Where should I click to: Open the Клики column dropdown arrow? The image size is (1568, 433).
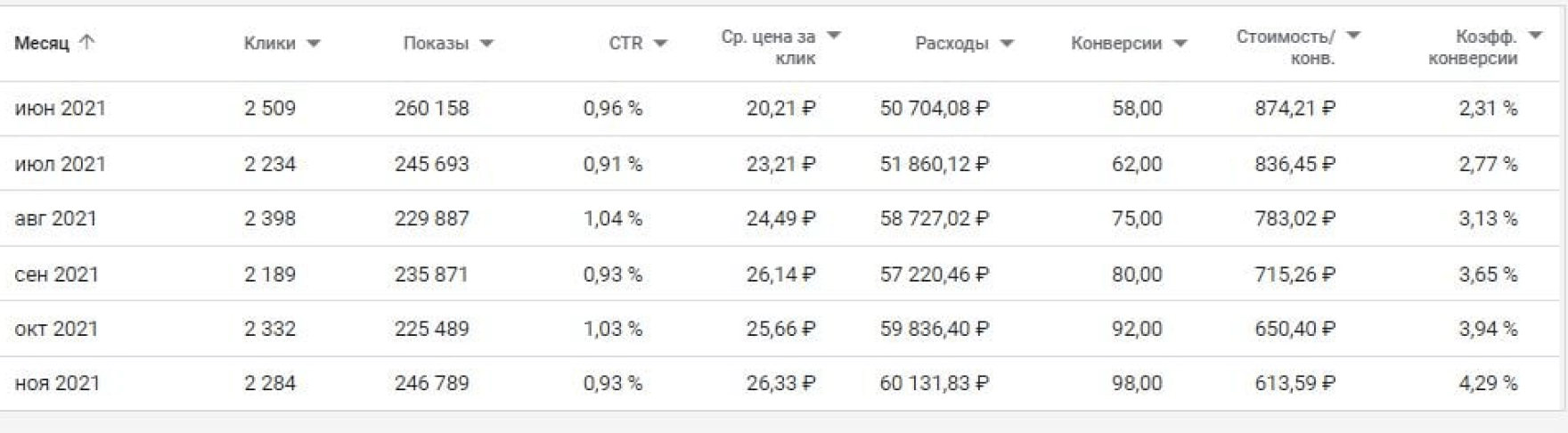tap(314, 44)
